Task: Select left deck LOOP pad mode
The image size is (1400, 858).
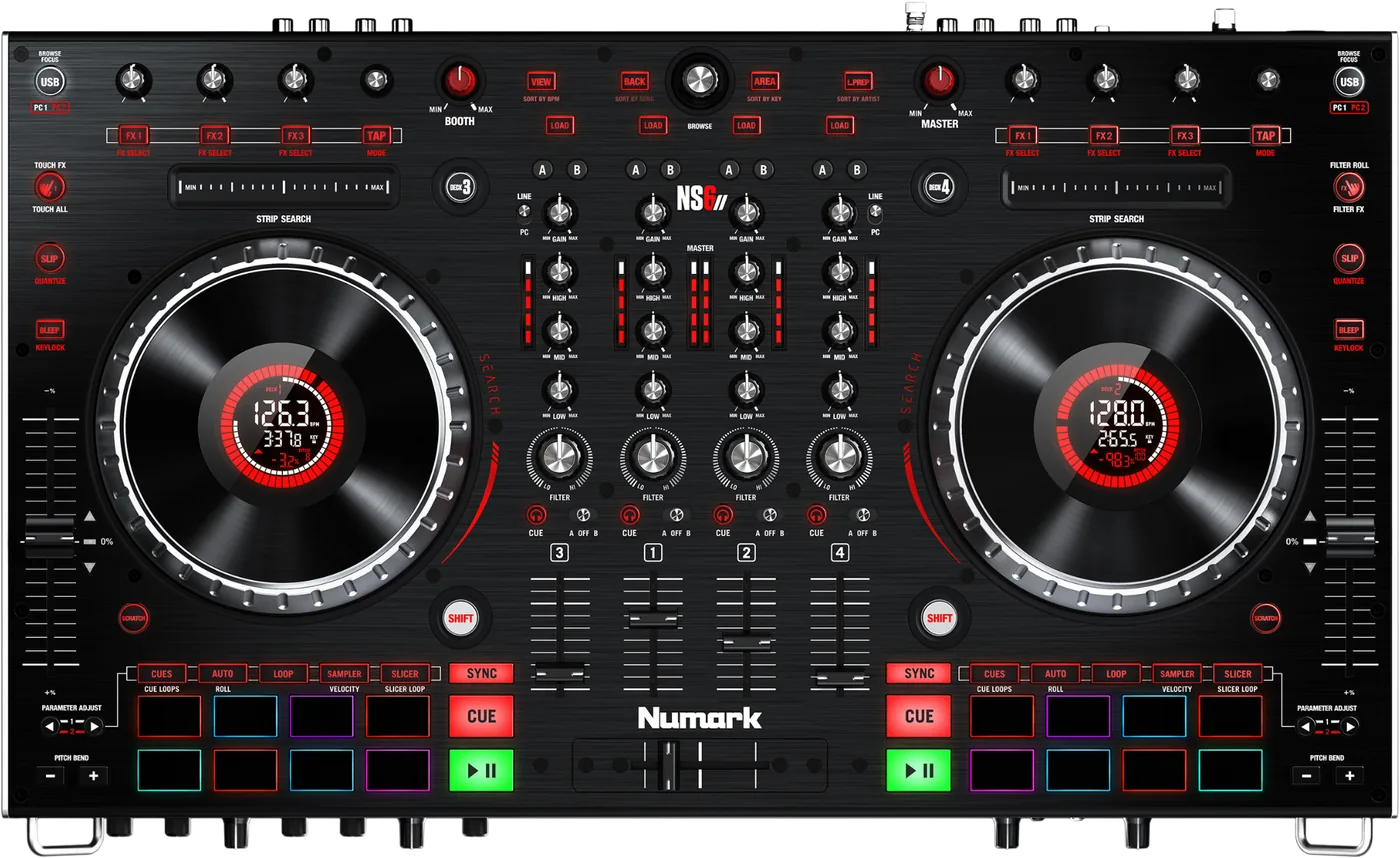Action: pos(284,674)
